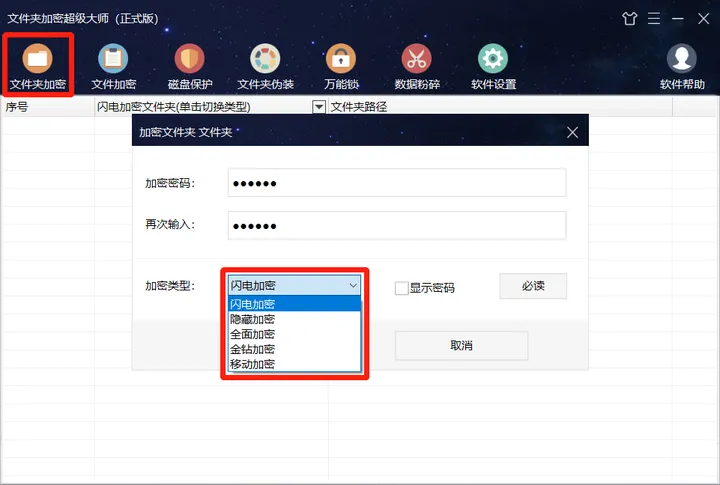Viewport: 720px width, 485px height.
Task: Click the 闪电加密文件夹 column header
Action: click(x=203, y=107)
